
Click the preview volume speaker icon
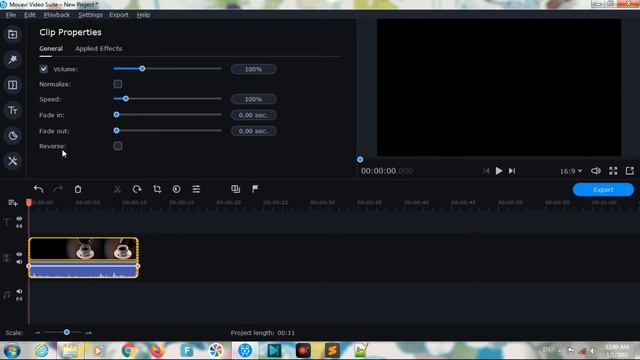click(x=596, y=171)
